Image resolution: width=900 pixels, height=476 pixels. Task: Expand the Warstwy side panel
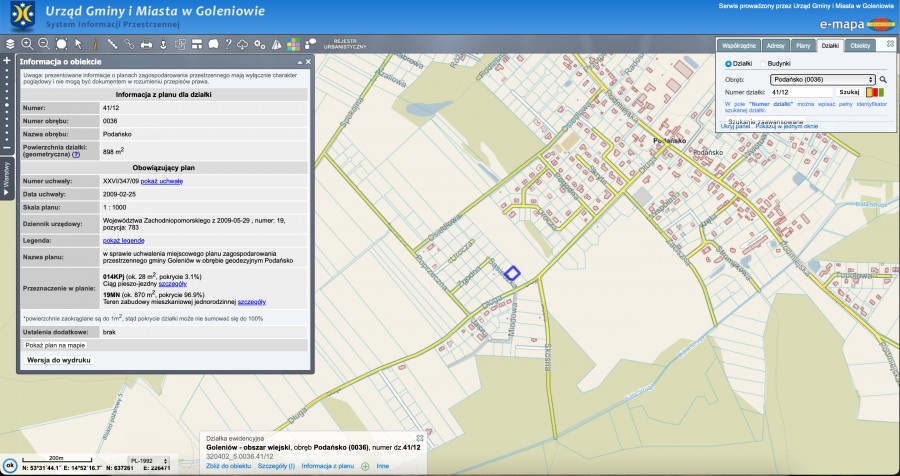click(6, 178)
